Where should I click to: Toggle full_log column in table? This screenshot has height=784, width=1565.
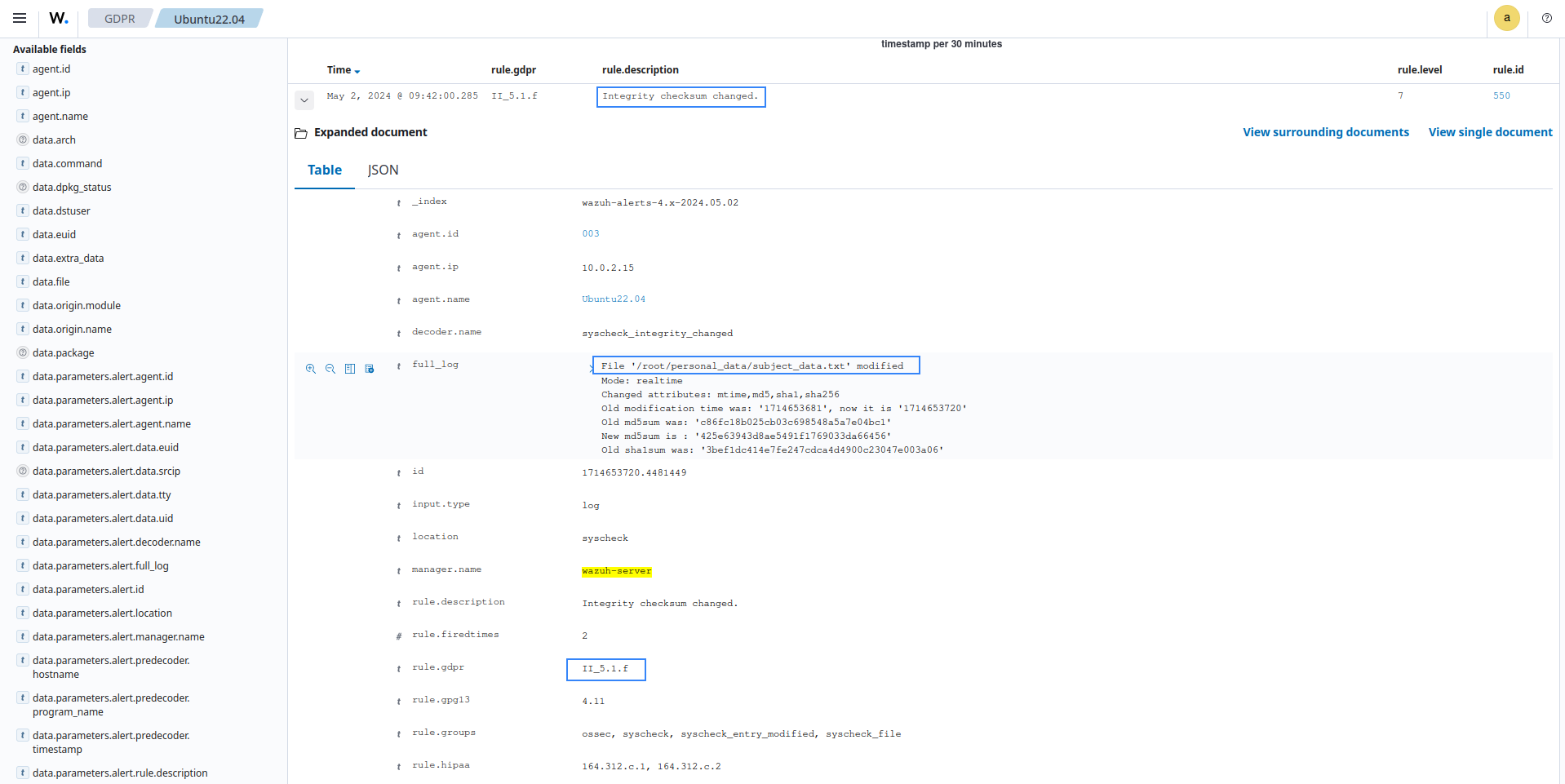(x=350, y=369)
